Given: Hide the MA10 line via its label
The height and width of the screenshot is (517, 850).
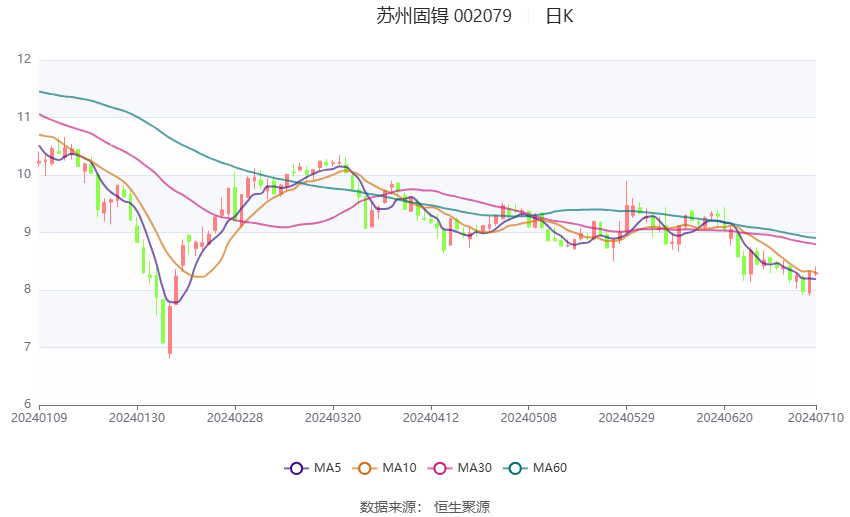Looking at the screenshot, I should click(399, 468).
